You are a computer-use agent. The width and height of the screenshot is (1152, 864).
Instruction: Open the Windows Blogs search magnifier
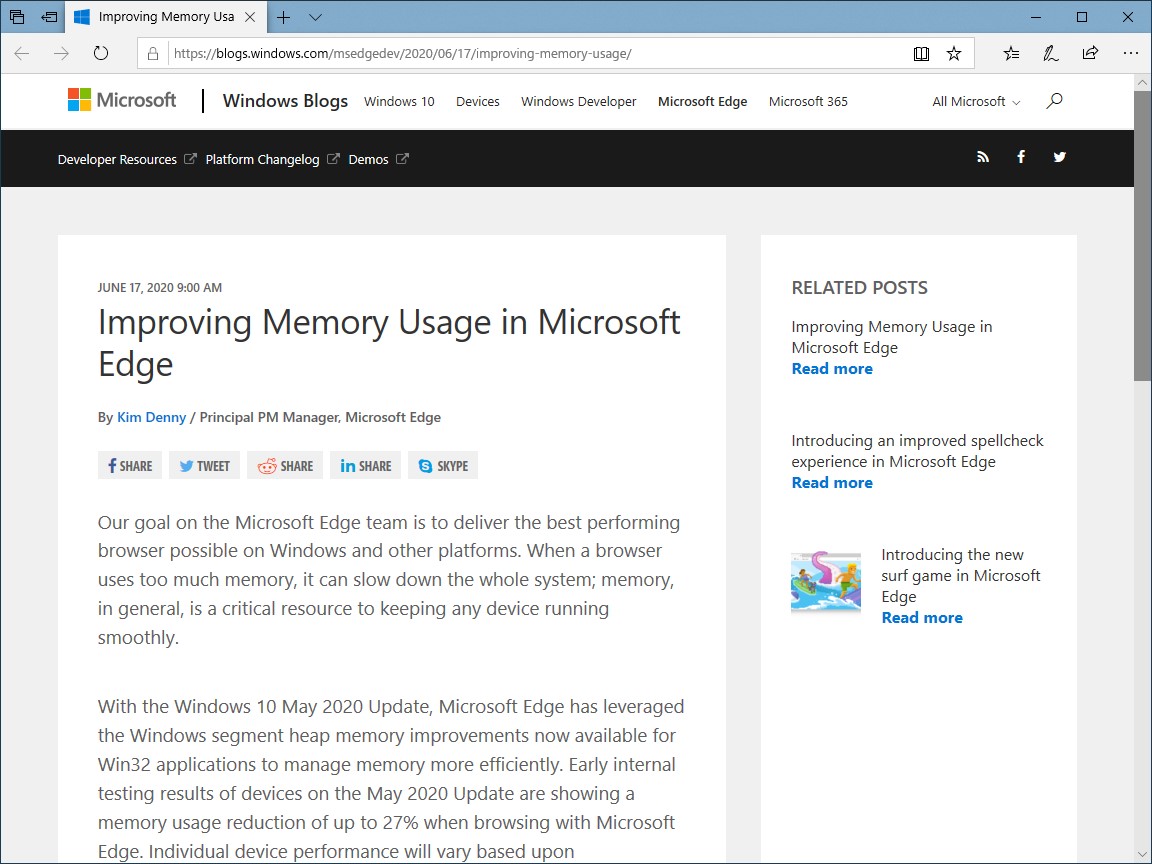[x=1053, y=101]
